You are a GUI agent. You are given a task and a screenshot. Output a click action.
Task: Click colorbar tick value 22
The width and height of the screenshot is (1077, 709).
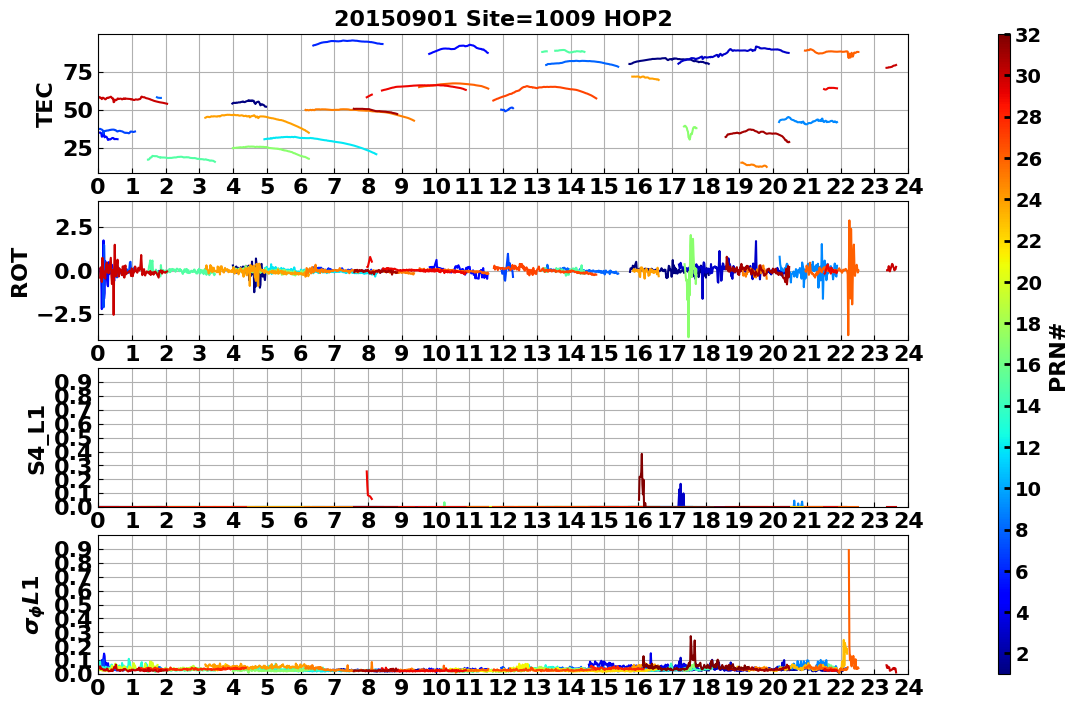[x=1028, y=241]
